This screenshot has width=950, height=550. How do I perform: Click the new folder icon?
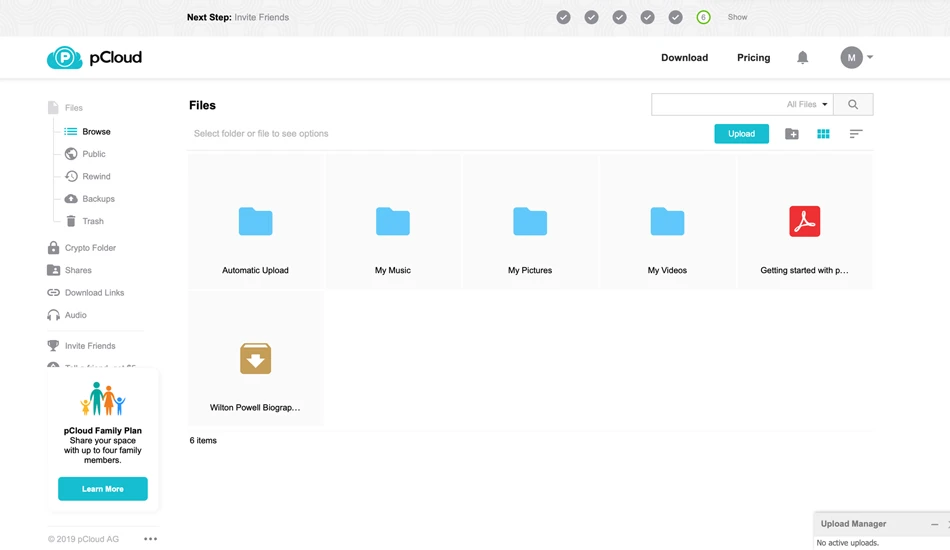[x=791, y=134]
